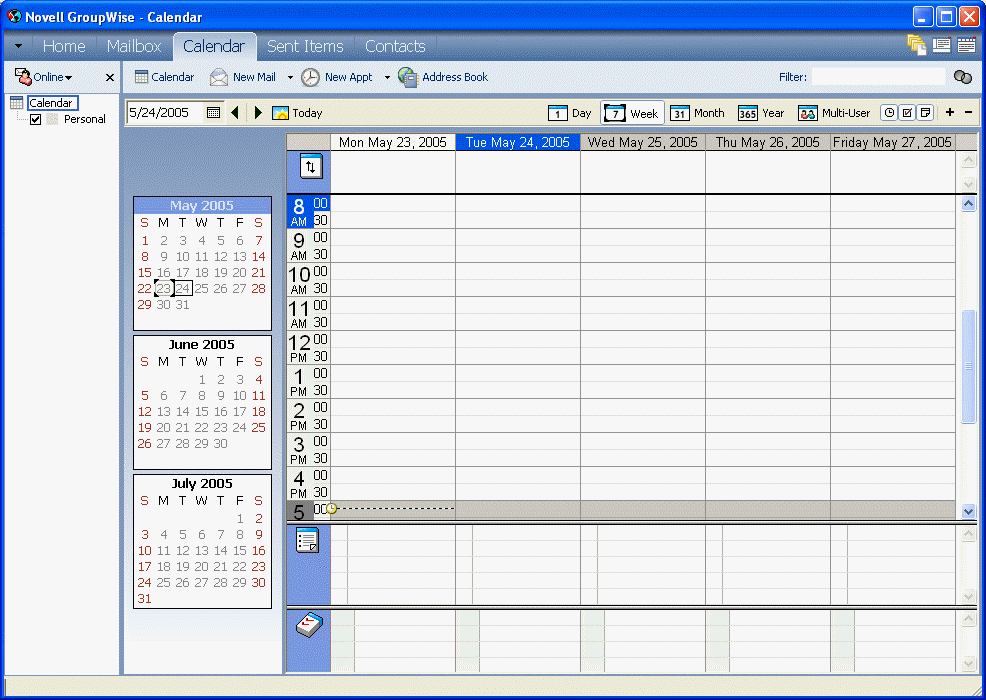
Task: Switch to Day view
Action: [x=569, y=113]
